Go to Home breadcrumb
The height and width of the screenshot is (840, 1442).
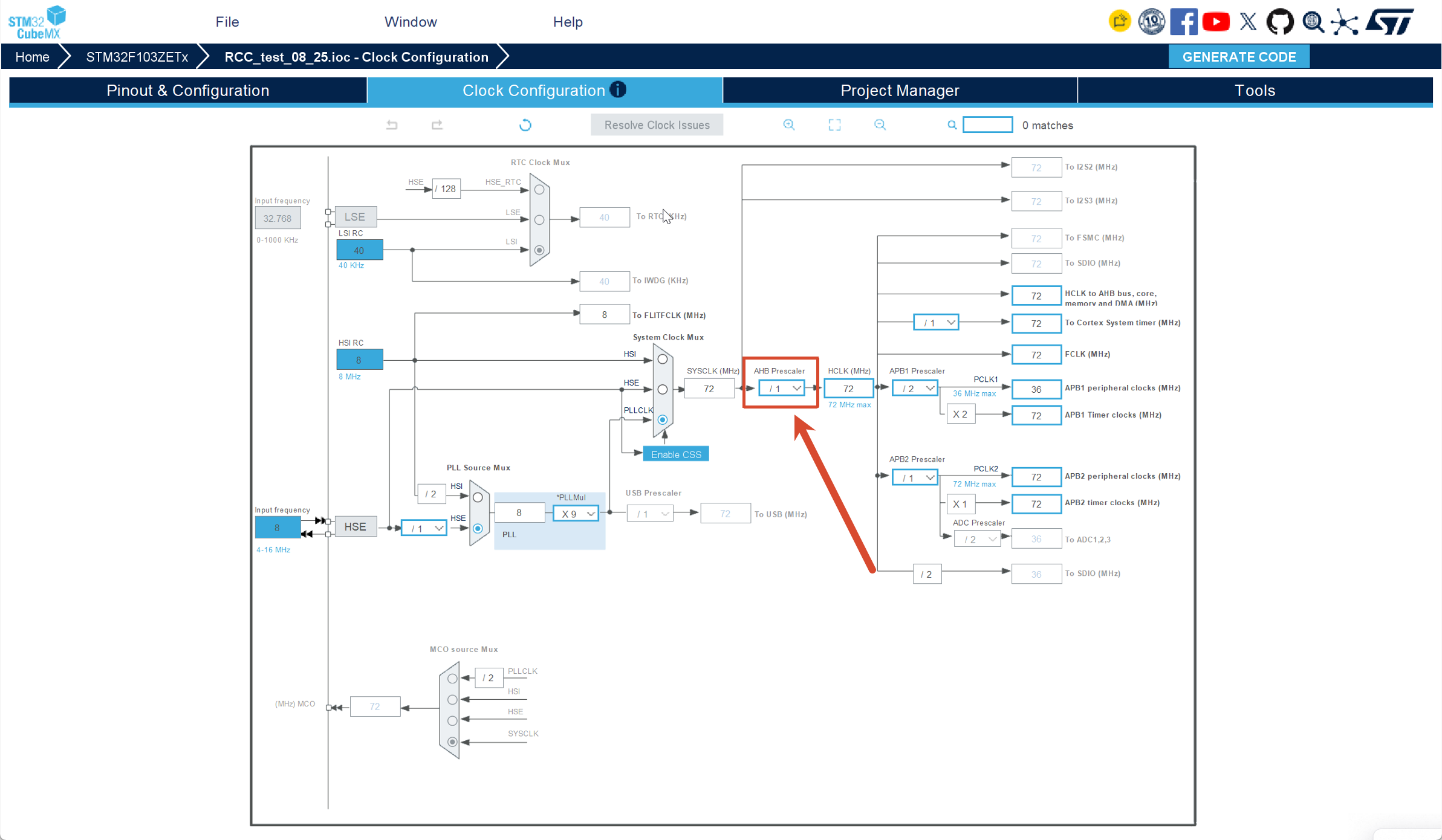point(33,57)
